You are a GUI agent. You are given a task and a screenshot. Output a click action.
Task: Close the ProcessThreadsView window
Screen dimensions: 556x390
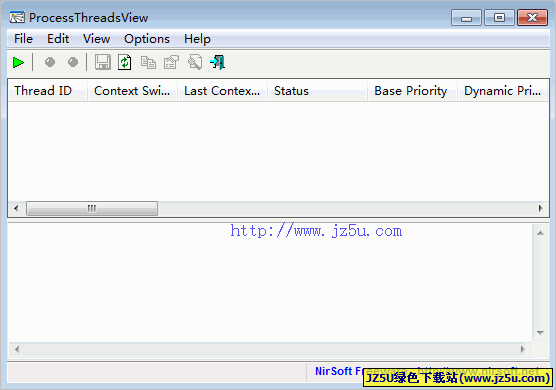coord(532,18)
